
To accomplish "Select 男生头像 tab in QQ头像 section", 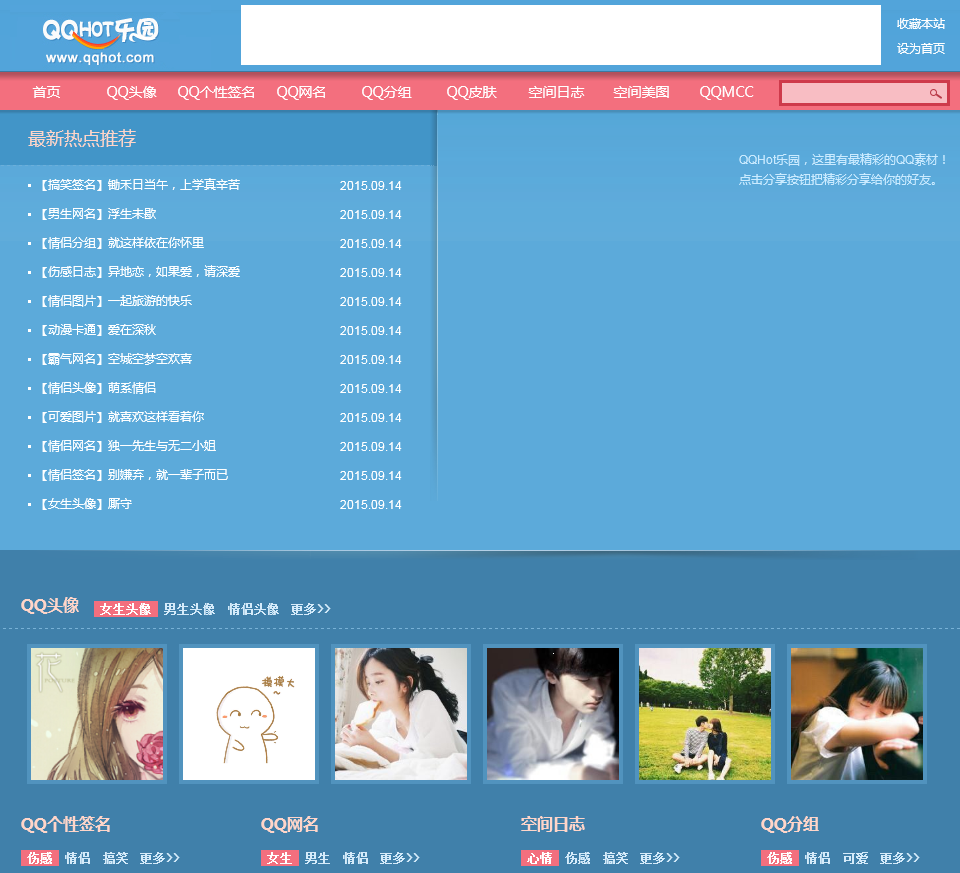I will (x=189, y=609).
